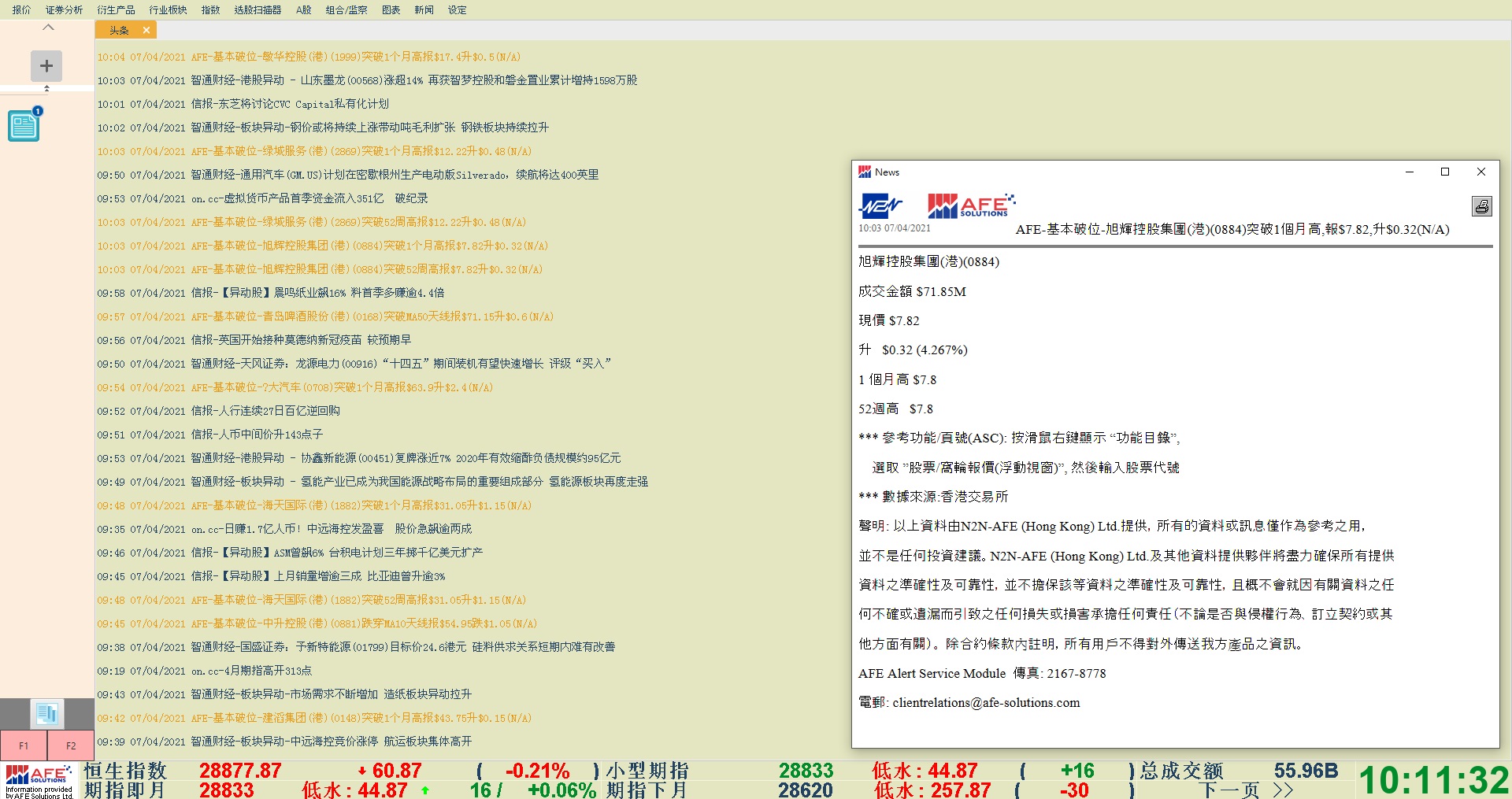Minimize the News window
1512x799 pixels.
pyautogui.click(x=1410, y=172)
